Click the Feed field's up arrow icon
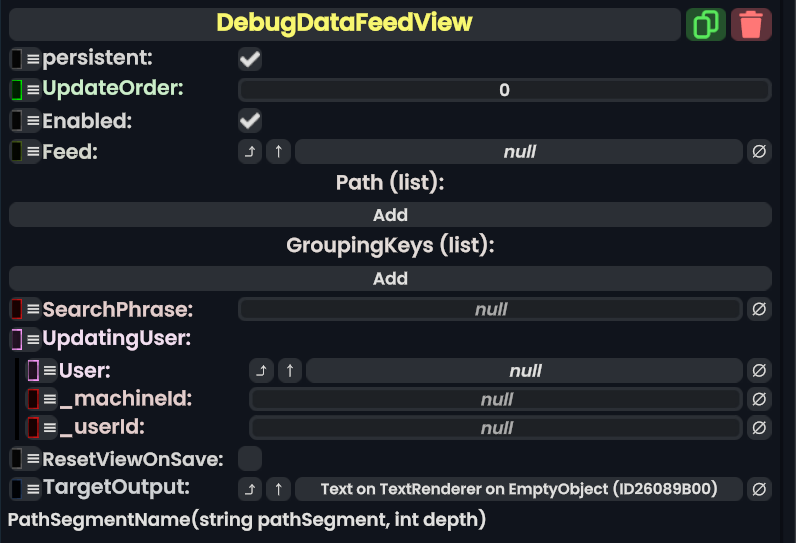This screenshot has width=796, height=543. (x=278, y=152)
